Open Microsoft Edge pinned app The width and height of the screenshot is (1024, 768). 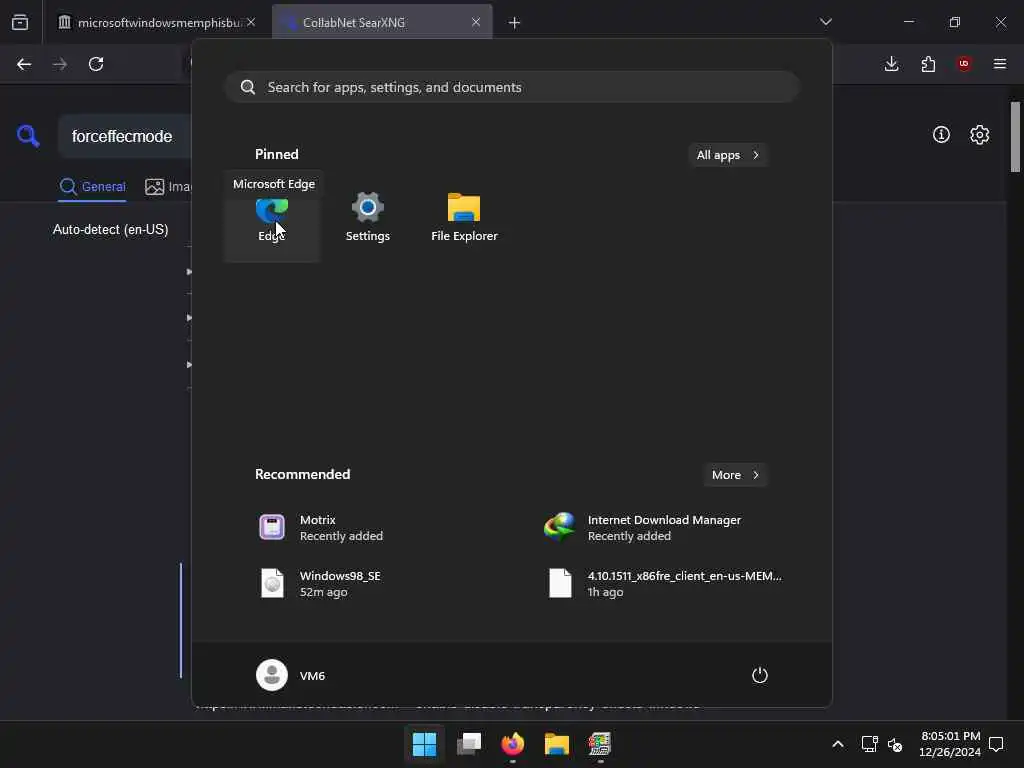[272, 218]
